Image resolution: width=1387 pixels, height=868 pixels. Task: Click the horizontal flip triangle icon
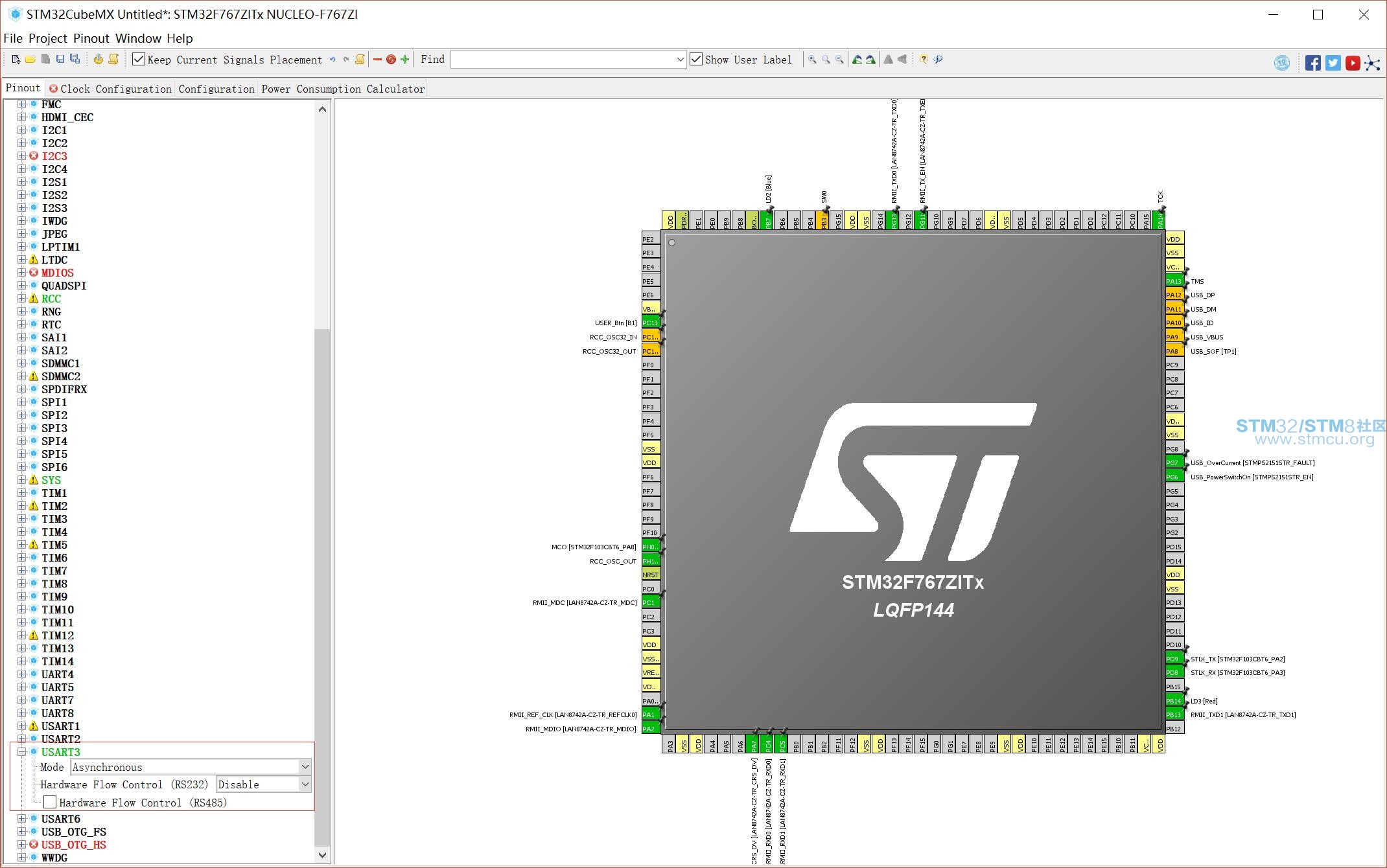(x=902, y=60)
